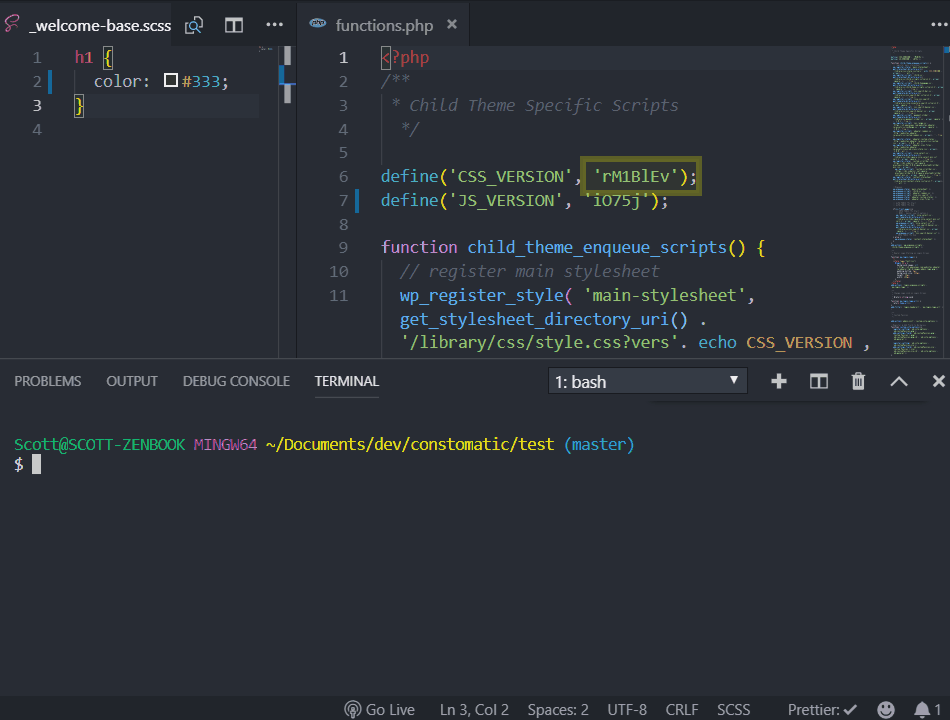Open the PROBLEMS panel tab

click(48, 381)
